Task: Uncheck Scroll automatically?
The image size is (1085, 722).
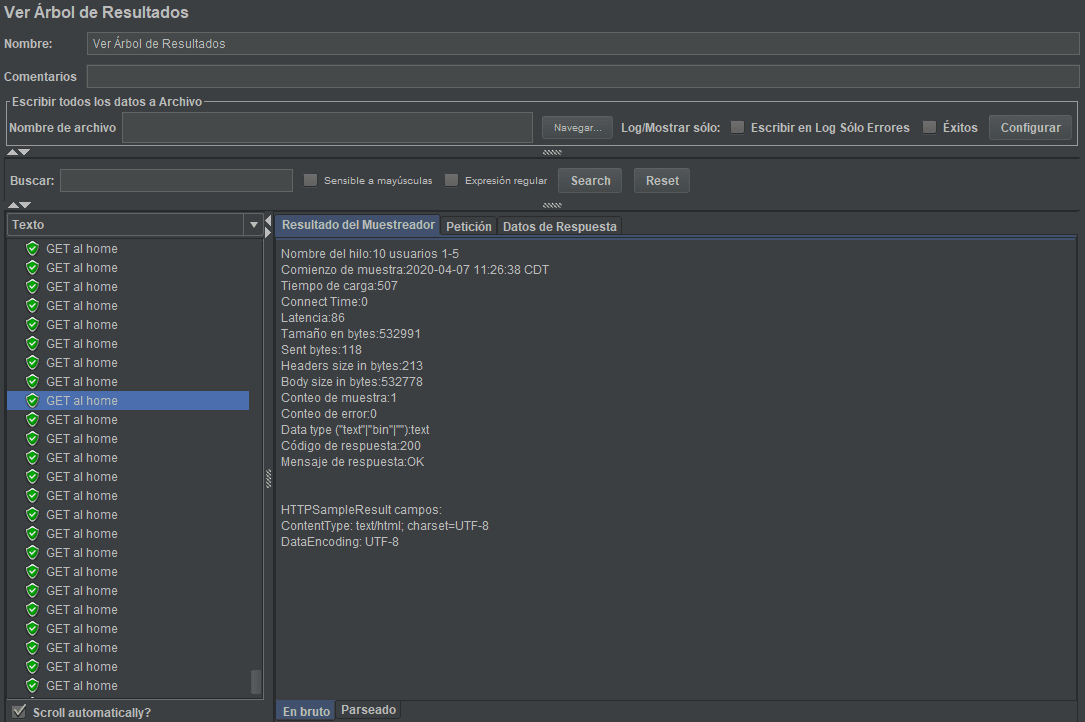Action: tap(17, 710)
